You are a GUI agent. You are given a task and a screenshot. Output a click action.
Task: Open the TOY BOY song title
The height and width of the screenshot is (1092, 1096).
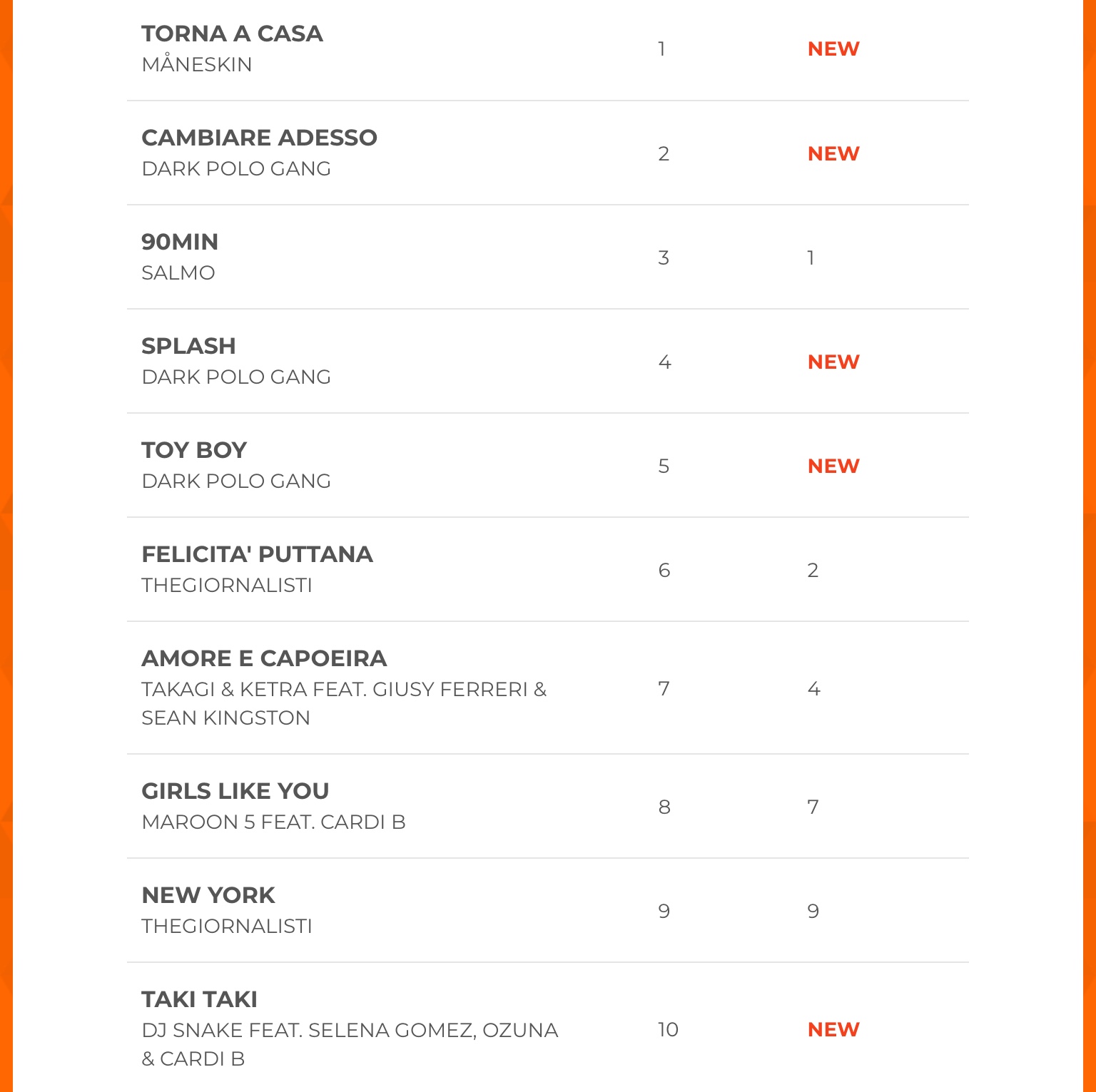(194, 450)
